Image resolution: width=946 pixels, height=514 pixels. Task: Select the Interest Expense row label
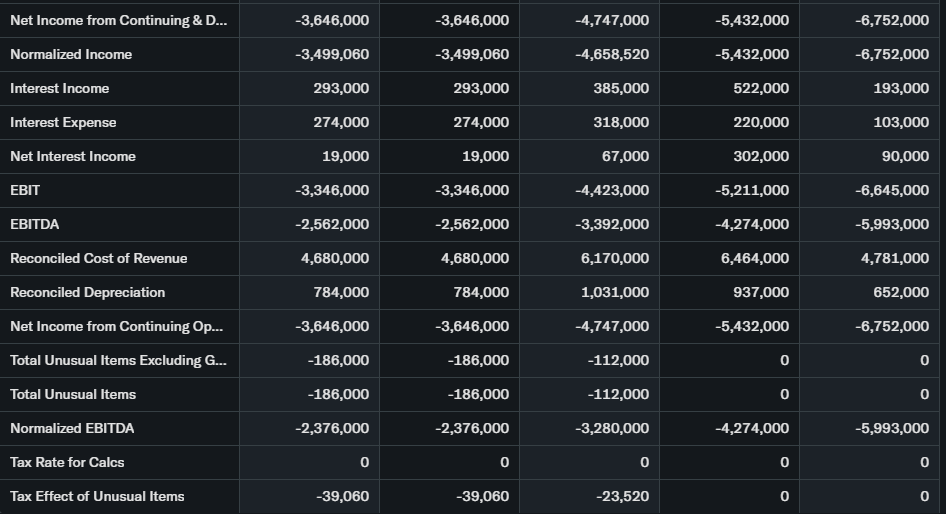(63, 122)
